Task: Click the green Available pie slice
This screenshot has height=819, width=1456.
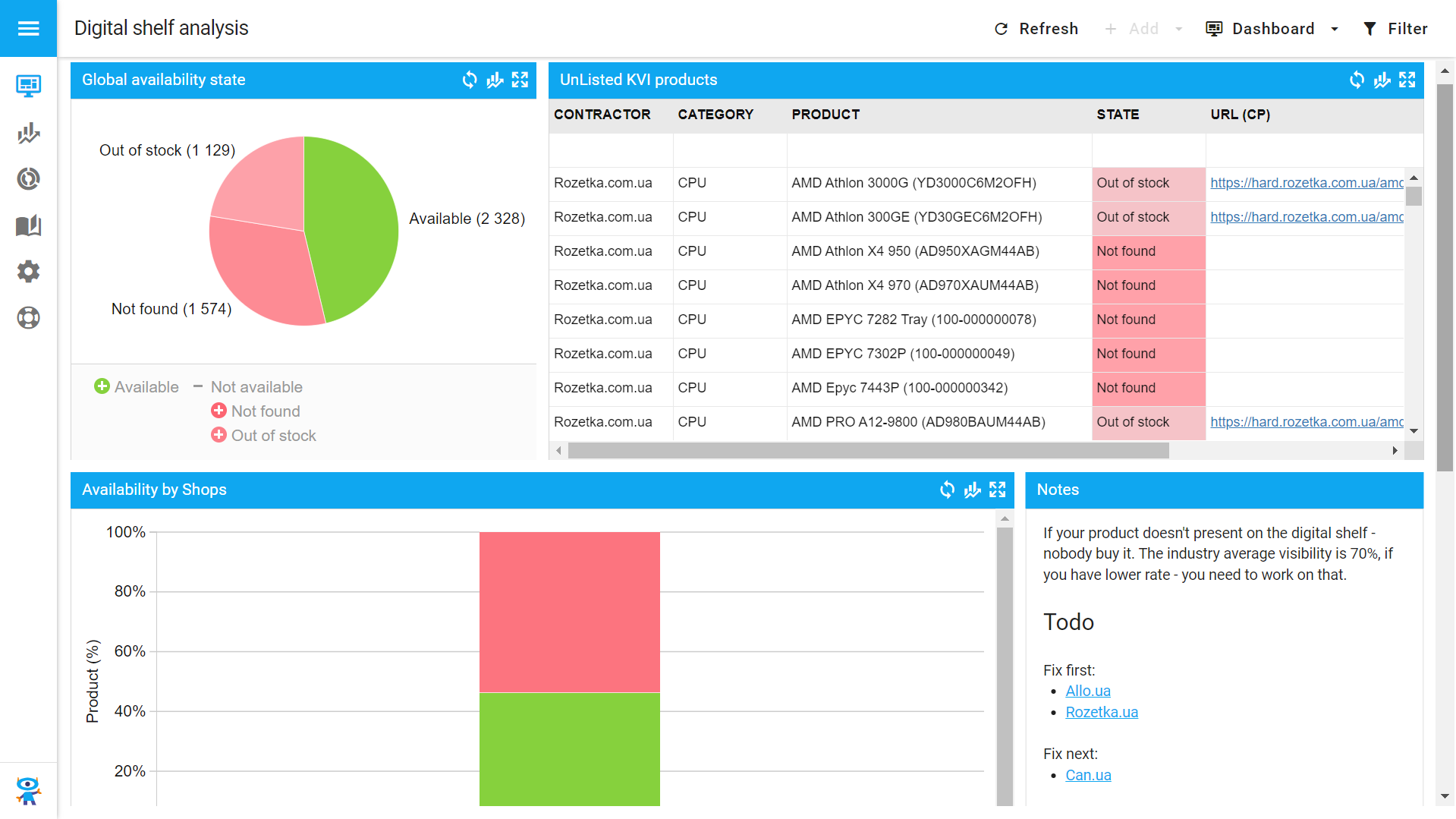Action: (x=353, y=228)
